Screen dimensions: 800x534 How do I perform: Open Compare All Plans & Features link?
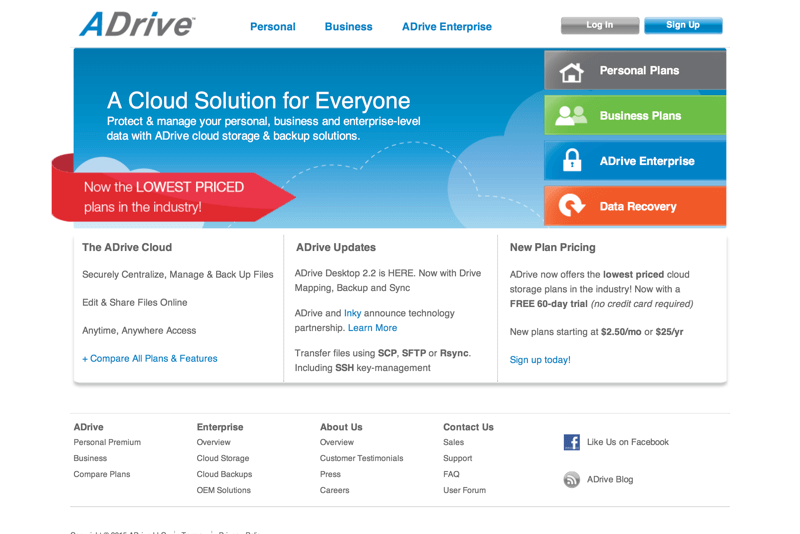pos(149,359)
